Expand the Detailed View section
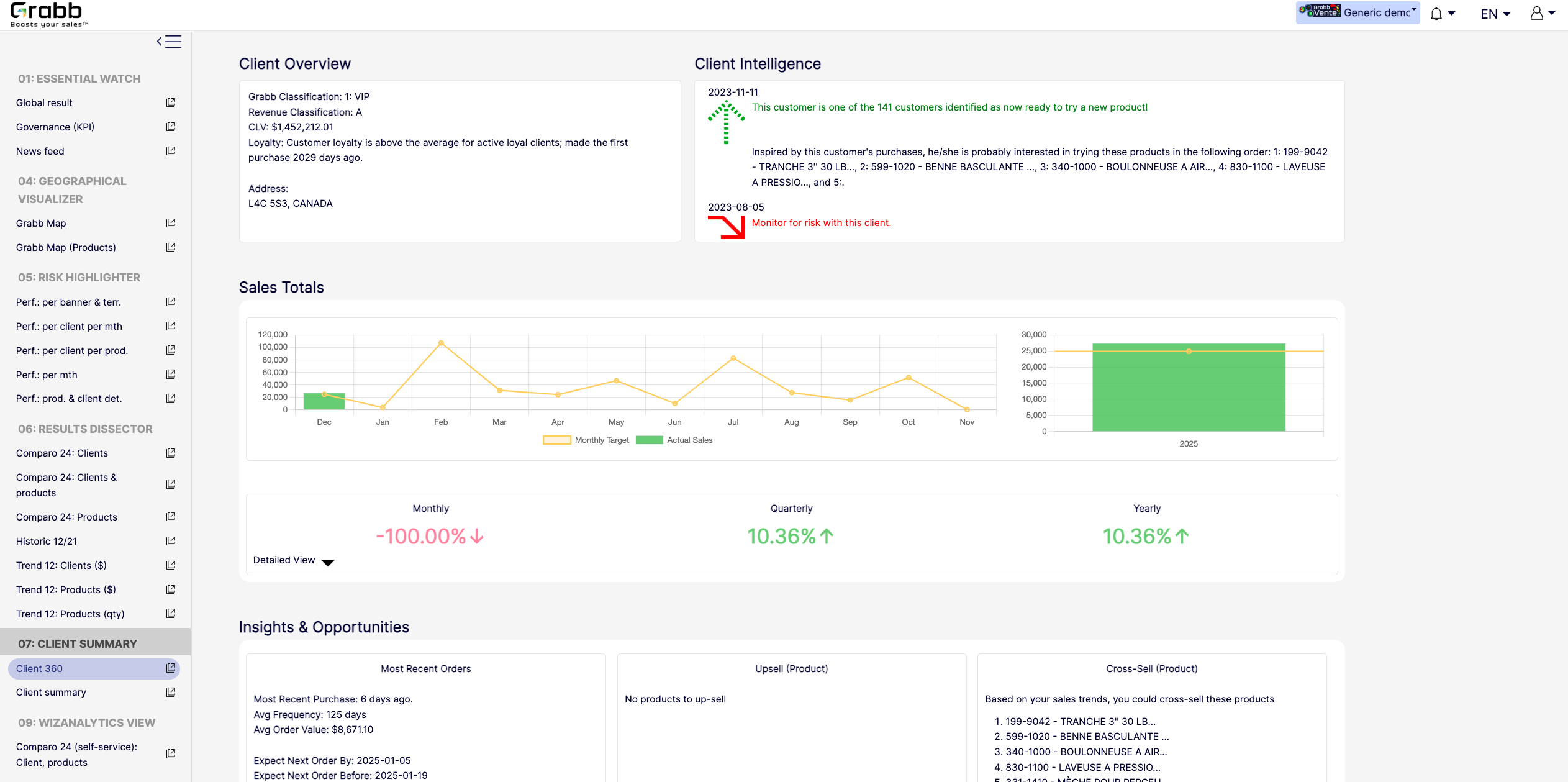This screenshot has height=782, width=1568. 293,560
